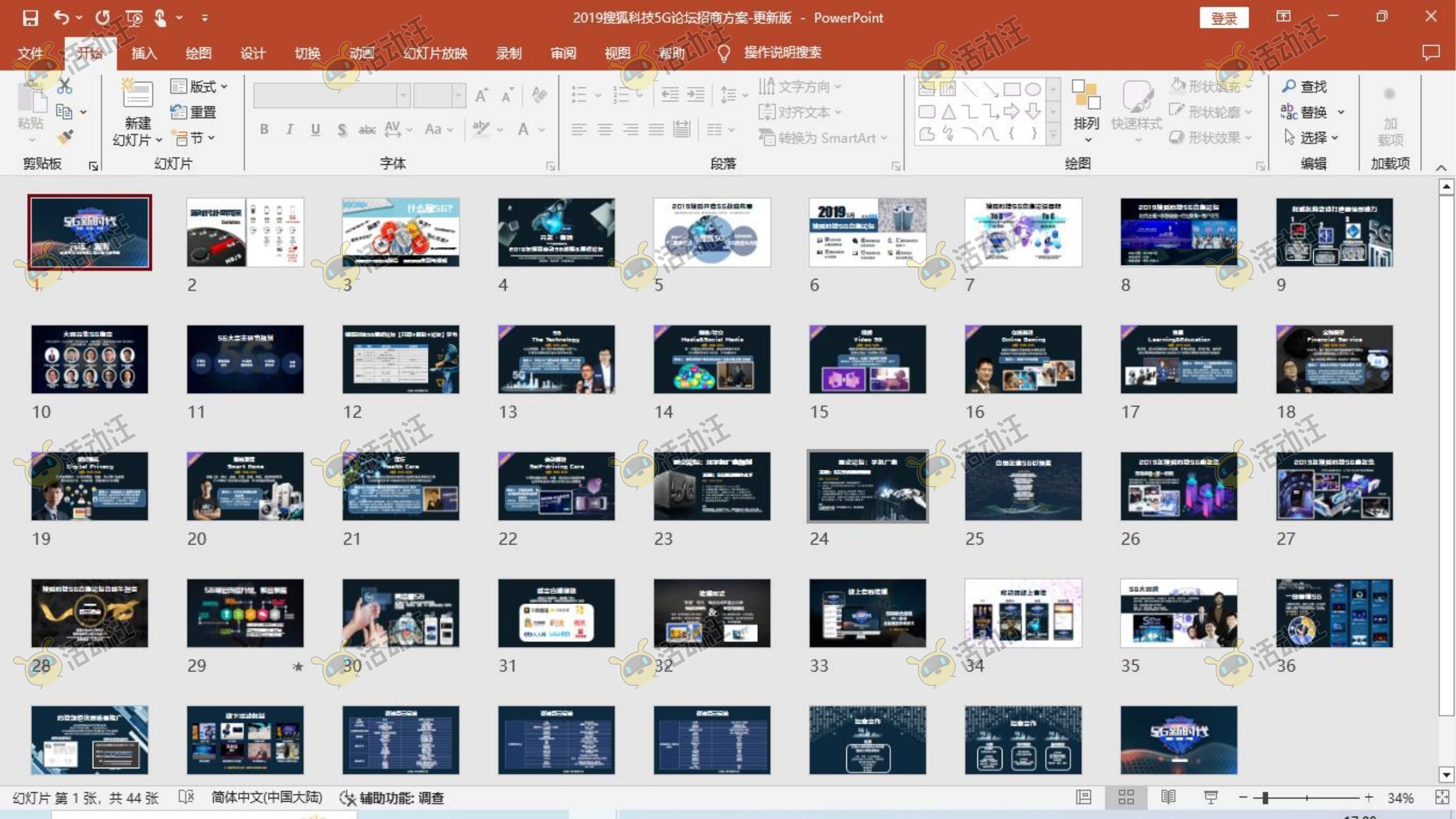This screenshot has height=819, width=1456.
Task: Click Shape Outline (形状轮廓) button
Action: 1211,112
